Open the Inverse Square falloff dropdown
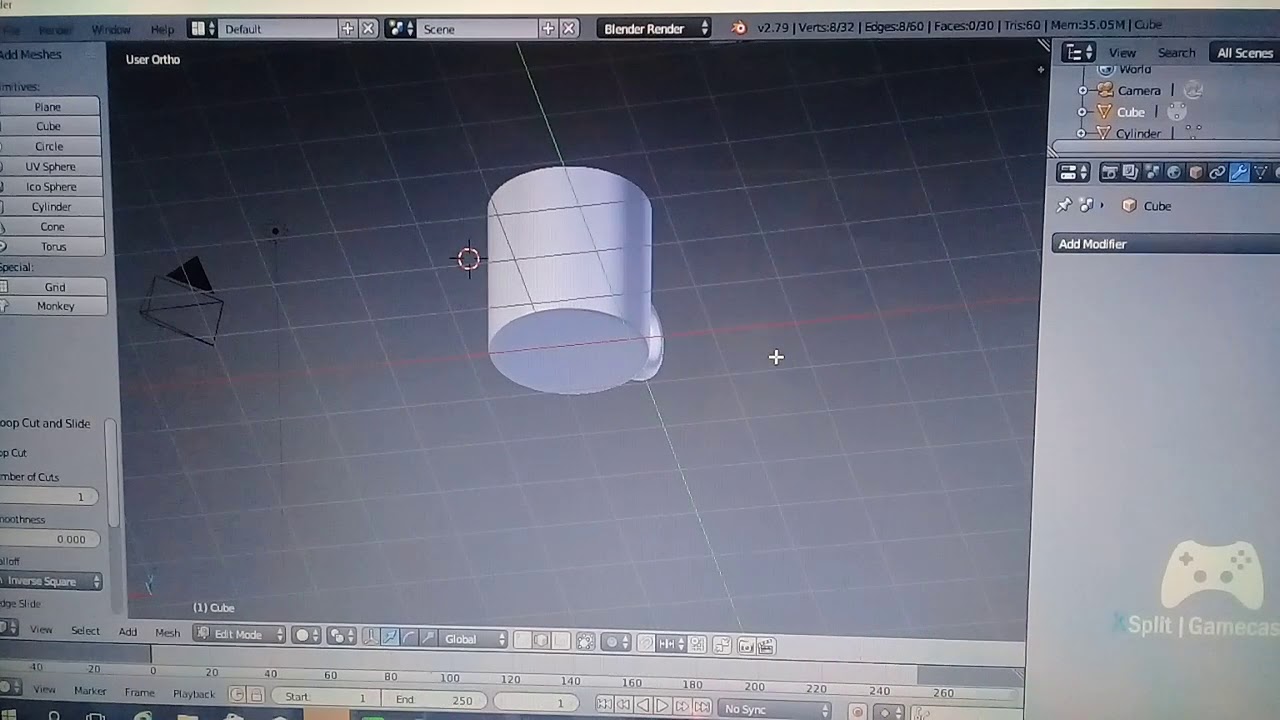This screenshot has width=1280, height=720. tap(51, 581)
